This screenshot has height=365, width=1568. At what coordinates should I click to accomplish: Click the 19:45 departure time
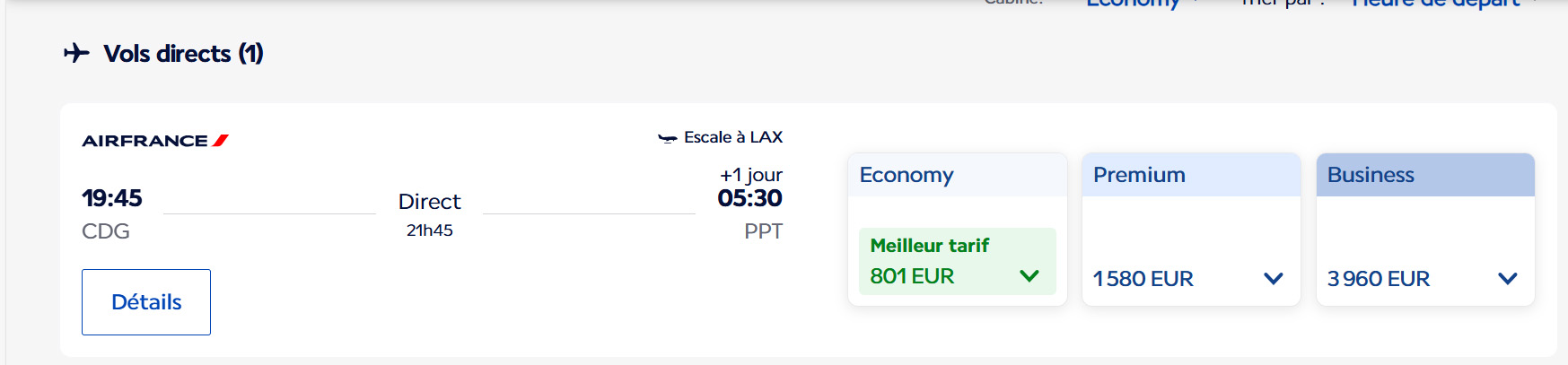[112, 198]
